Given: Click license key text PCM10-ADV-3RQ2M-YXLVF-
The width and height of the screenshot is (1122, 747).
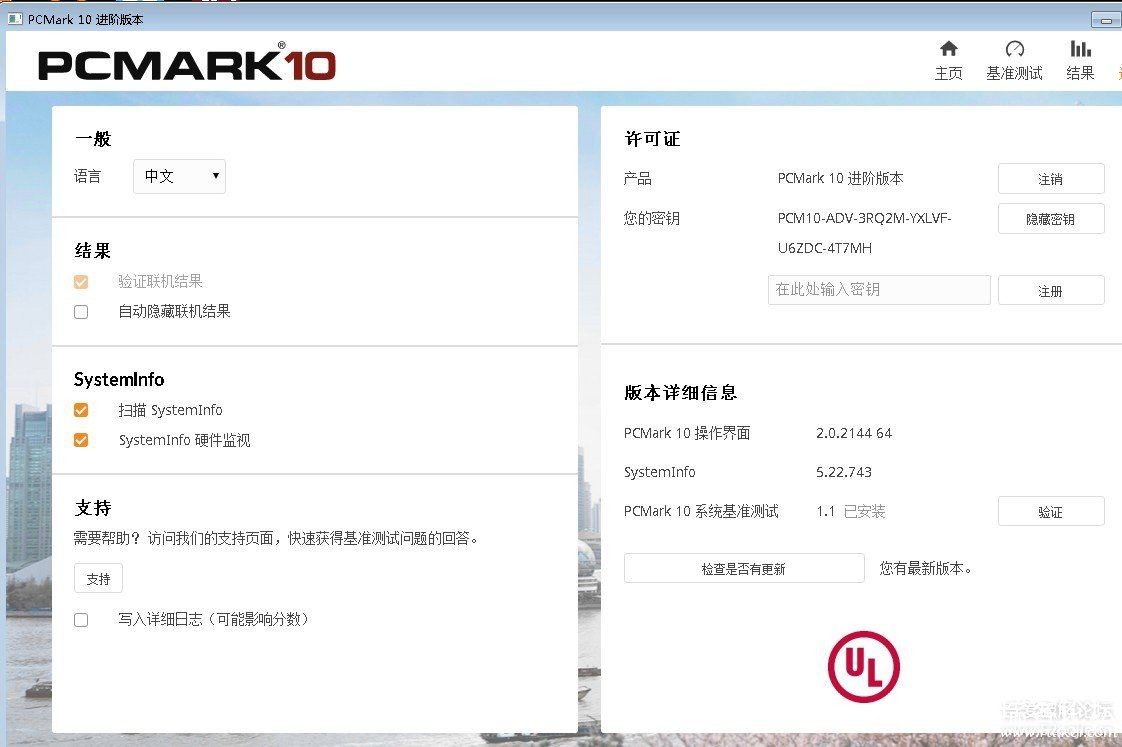Looking at the screenshot, I should [864, 218].
